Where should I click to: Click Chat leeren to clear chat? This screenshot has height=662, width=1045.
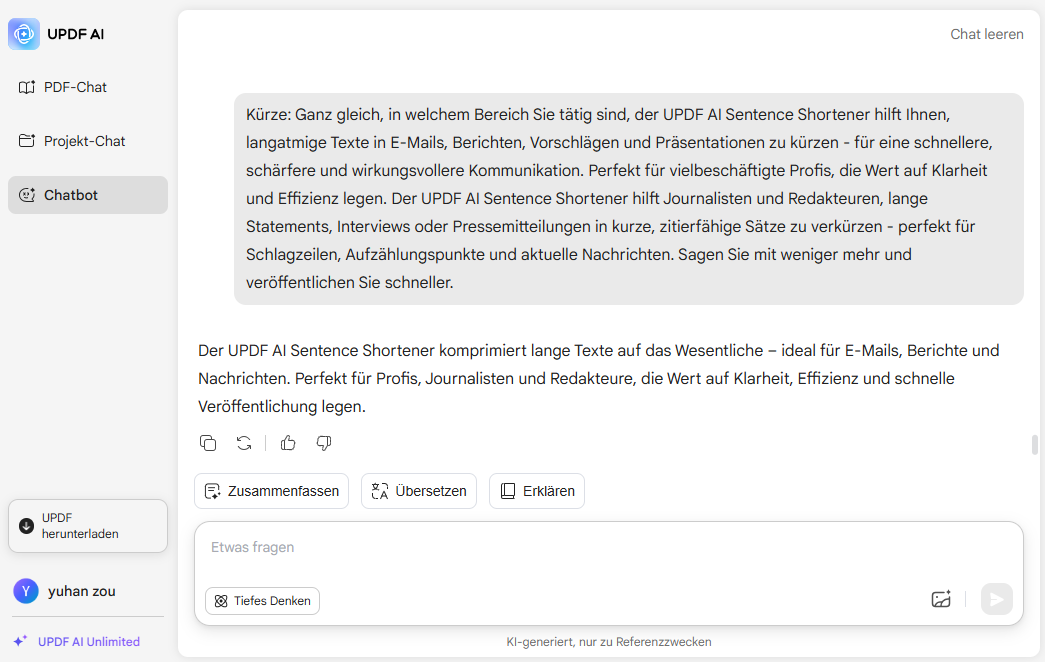pos(986,34)
